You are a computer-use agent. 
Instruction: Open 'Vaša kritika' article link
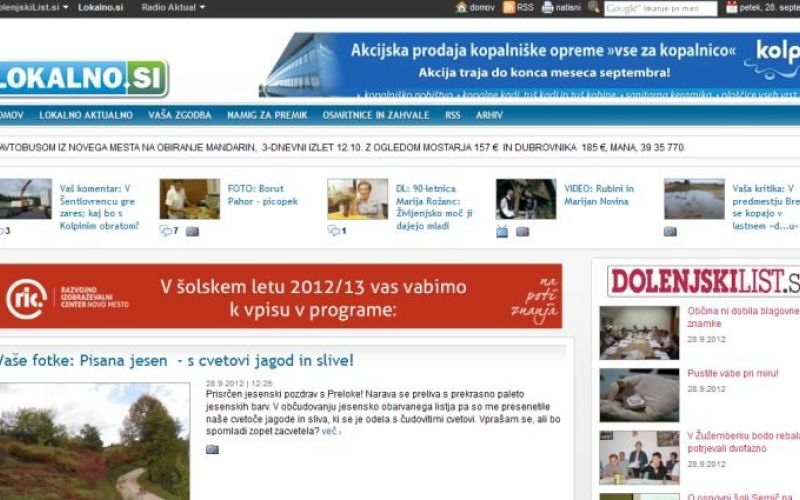click(766, 207)
